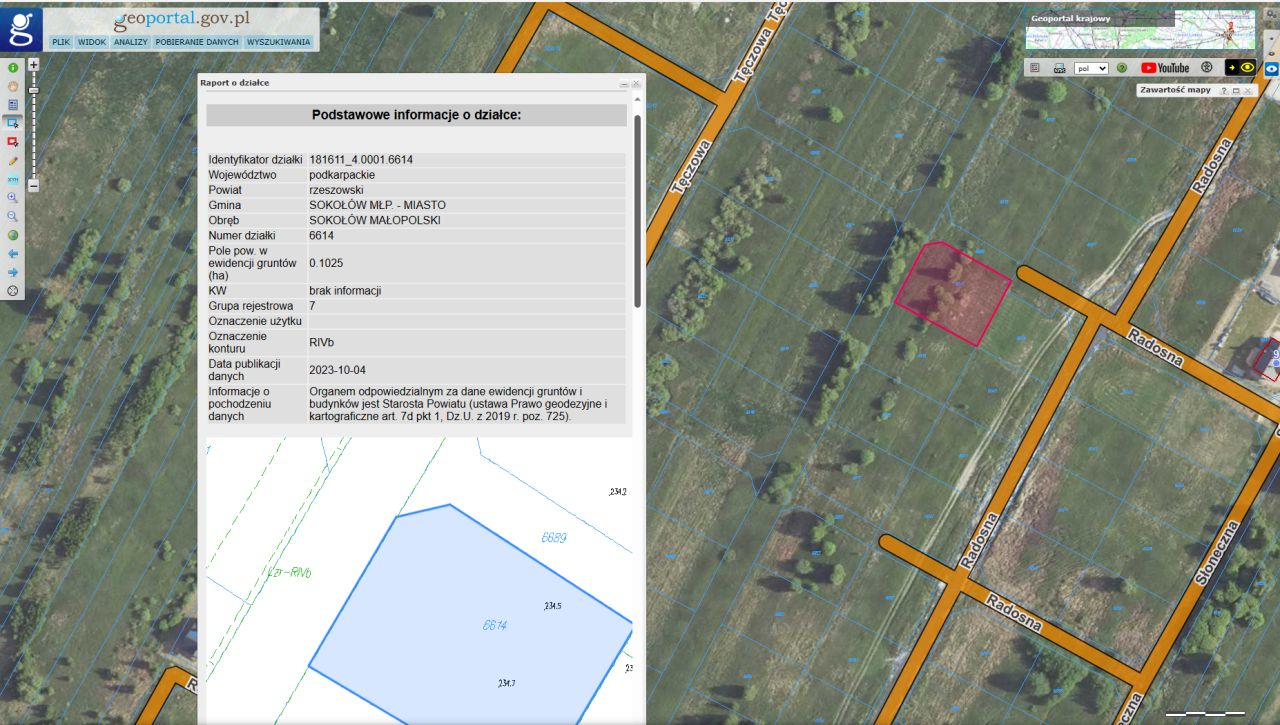The width and height of the screenshot is (1280, 725).
Task: Choose the pencil drawing tool
Action: tap(13, 160)
